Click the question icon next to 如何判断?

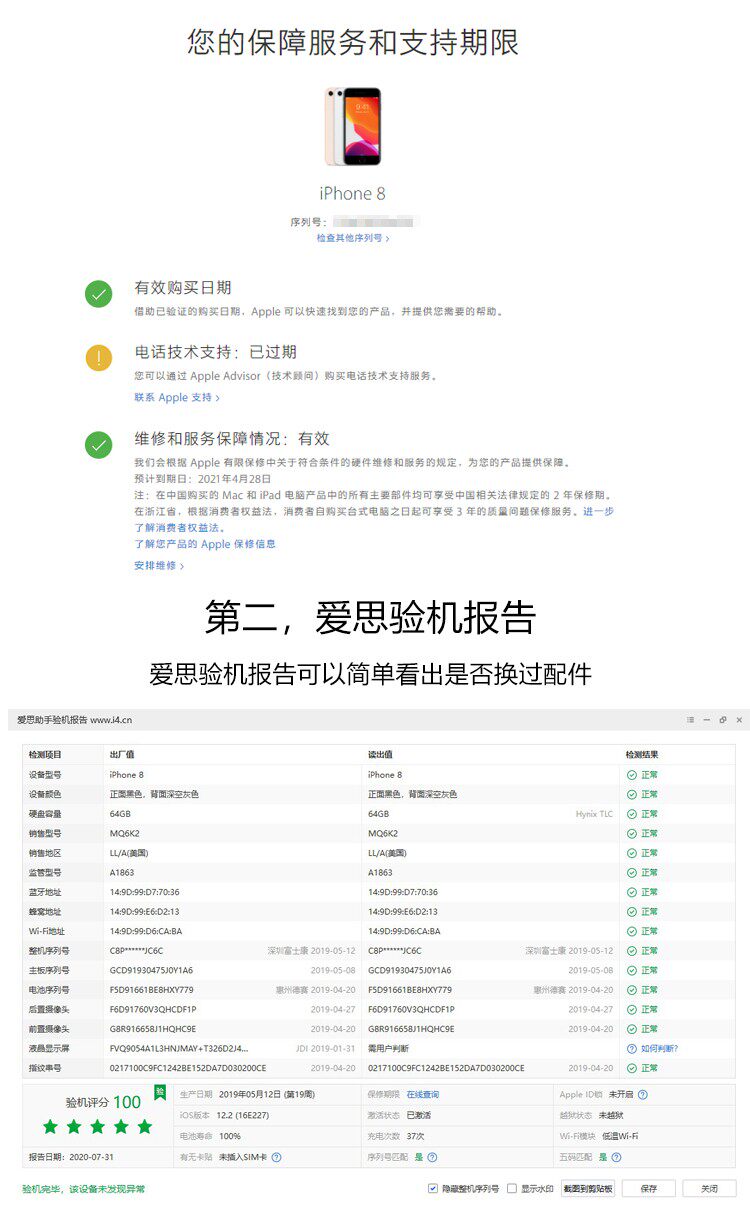point(631,1048)
